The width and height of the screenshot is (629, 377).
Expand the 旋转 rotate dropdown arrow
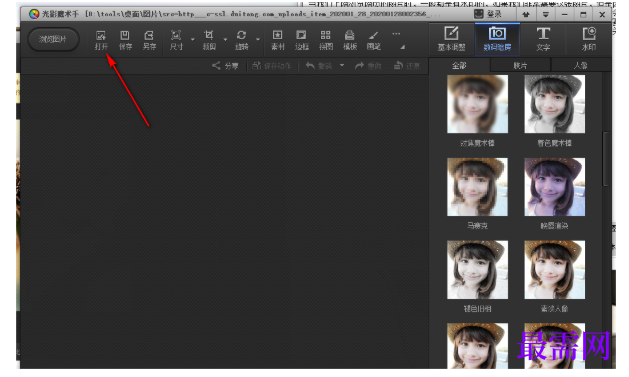258,39
